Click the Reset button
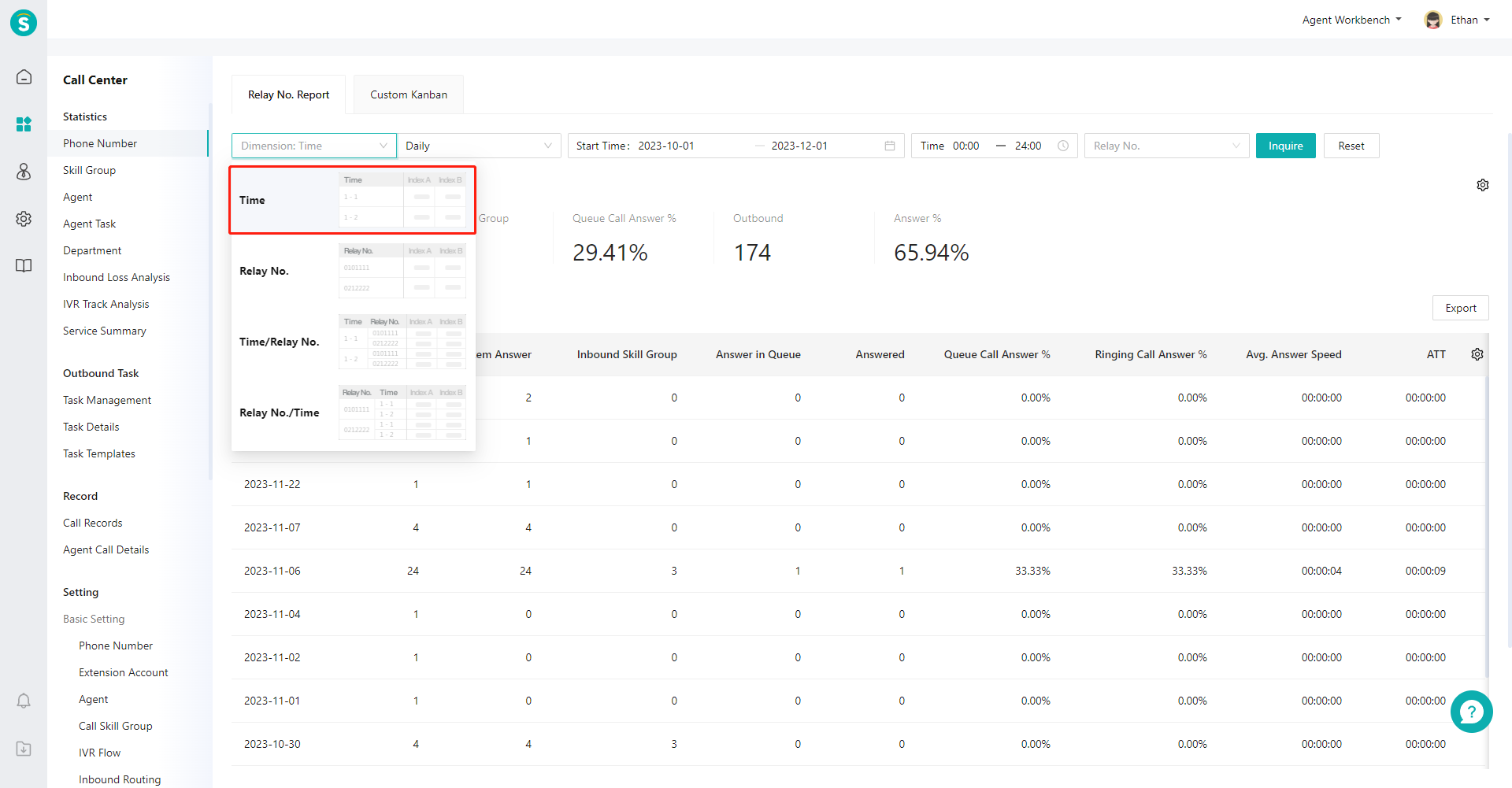 (x=1351, y=146)
